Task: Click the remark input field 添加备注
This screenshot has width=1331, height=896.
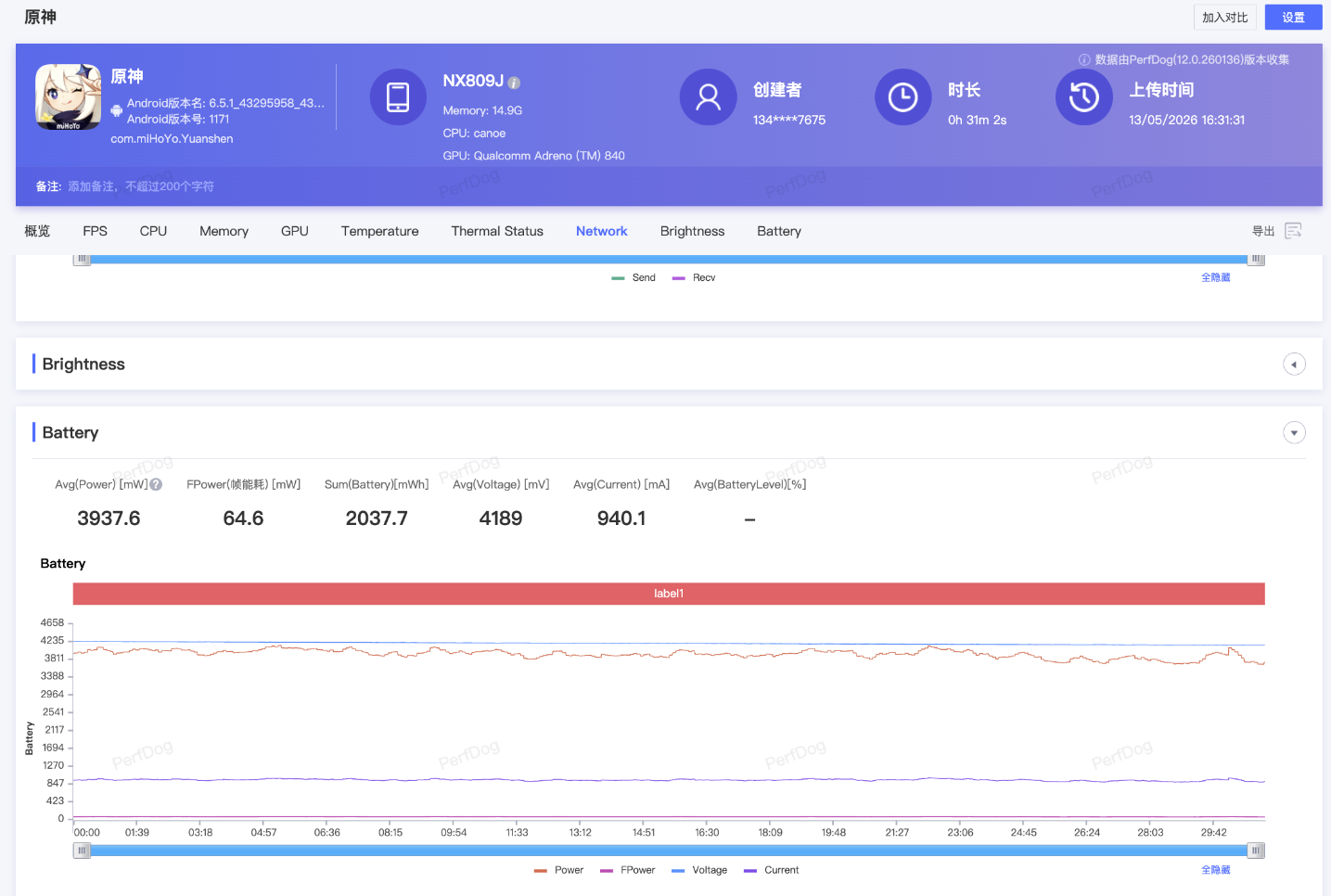Action: [x=141, y=186]
